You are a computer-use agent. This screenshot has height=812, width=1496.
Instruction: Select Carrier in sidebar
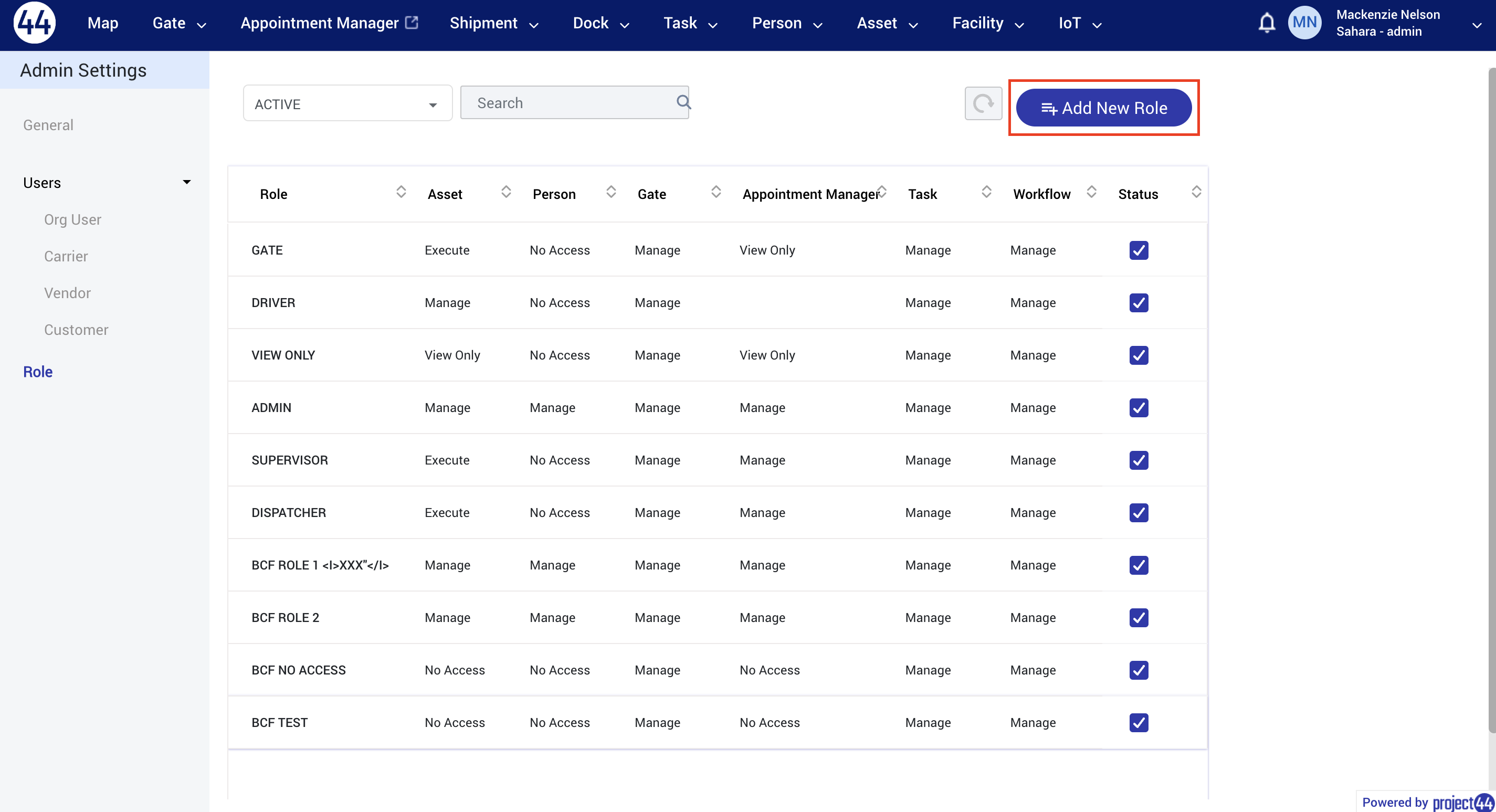(66, 256)
